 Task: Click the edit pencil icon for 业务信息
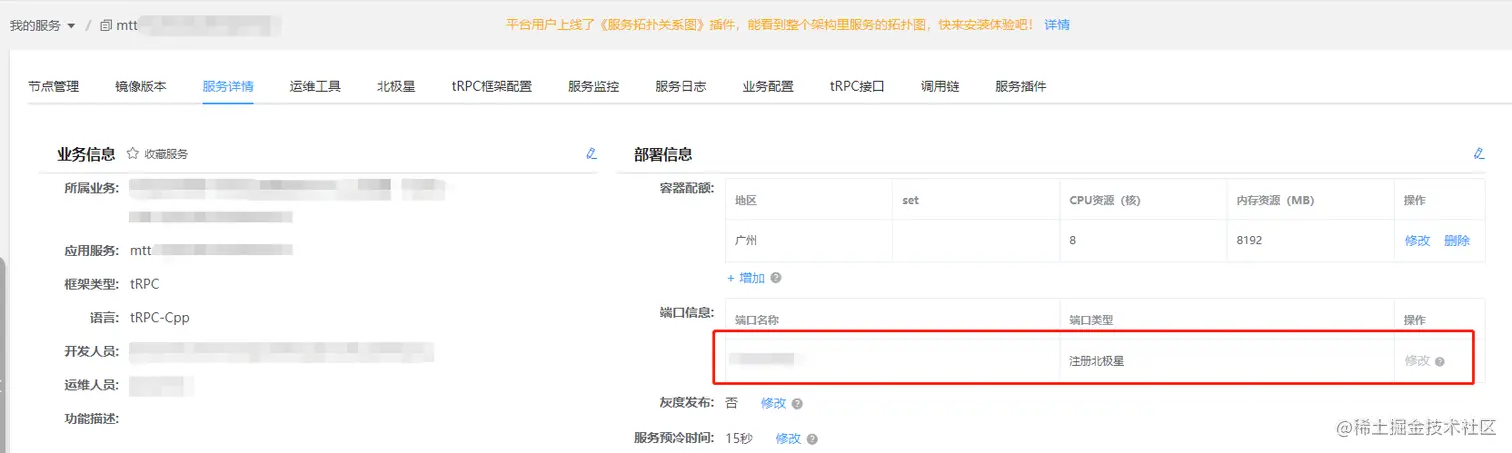tap(591, 154)
